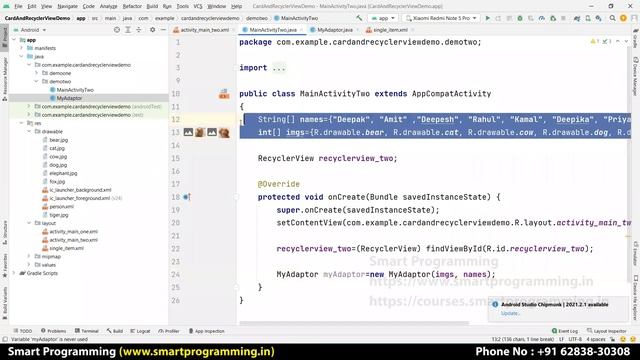Click the Sync Project with Gradle icon
Screen dimensions: 640x360
tap(577, 18)
